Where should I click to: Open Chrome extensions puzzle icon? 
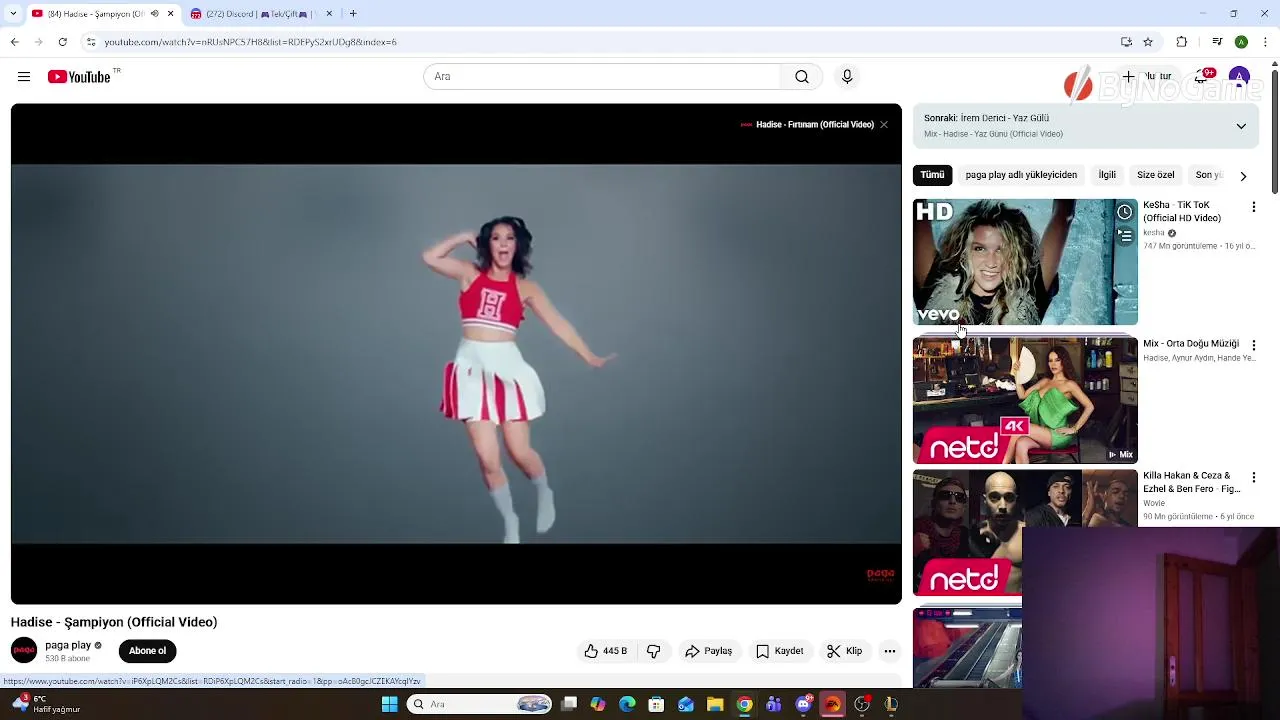click(x=1182, y=42)
